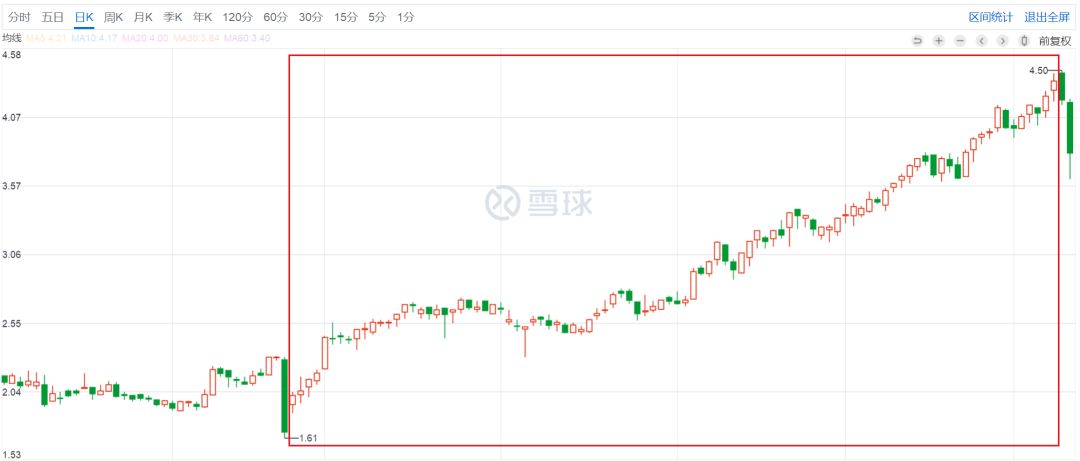Zoom in the K-line chart with plus icon
Viewport: 1080px width, 461px height.
point(938,41)
